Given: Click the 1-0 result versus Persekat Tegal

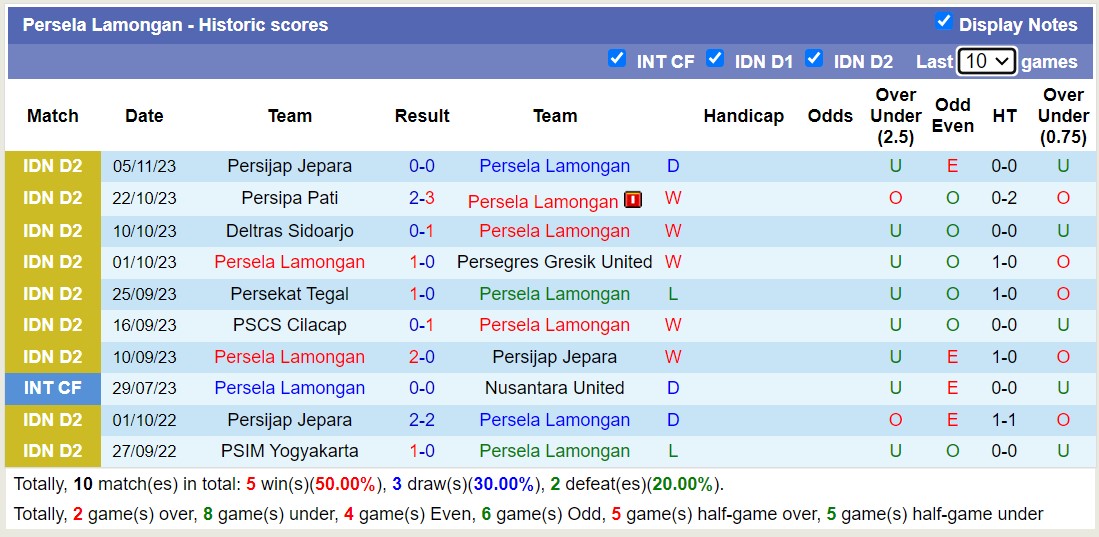Looking at the screenshot, I should (x=422, y=294).
